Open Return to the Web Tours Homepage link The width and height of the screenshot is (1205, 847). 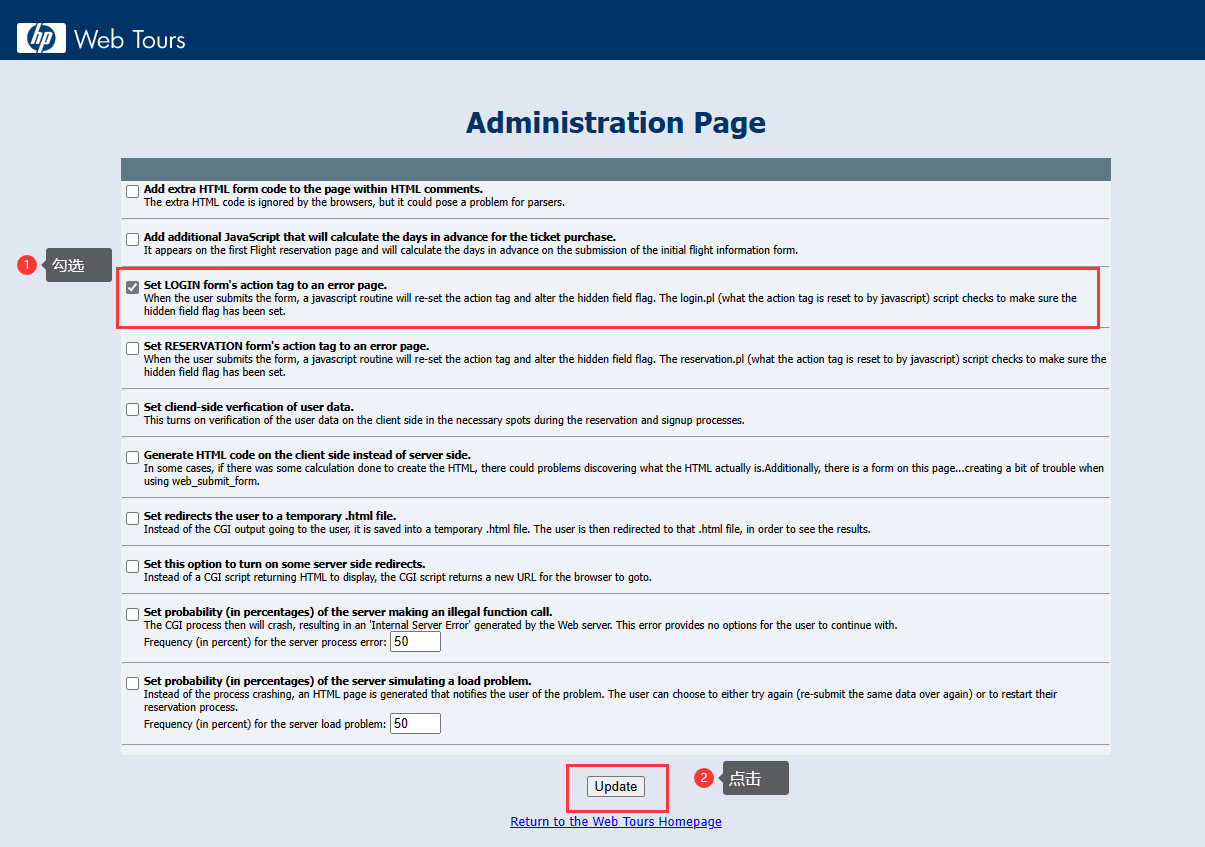616,822
